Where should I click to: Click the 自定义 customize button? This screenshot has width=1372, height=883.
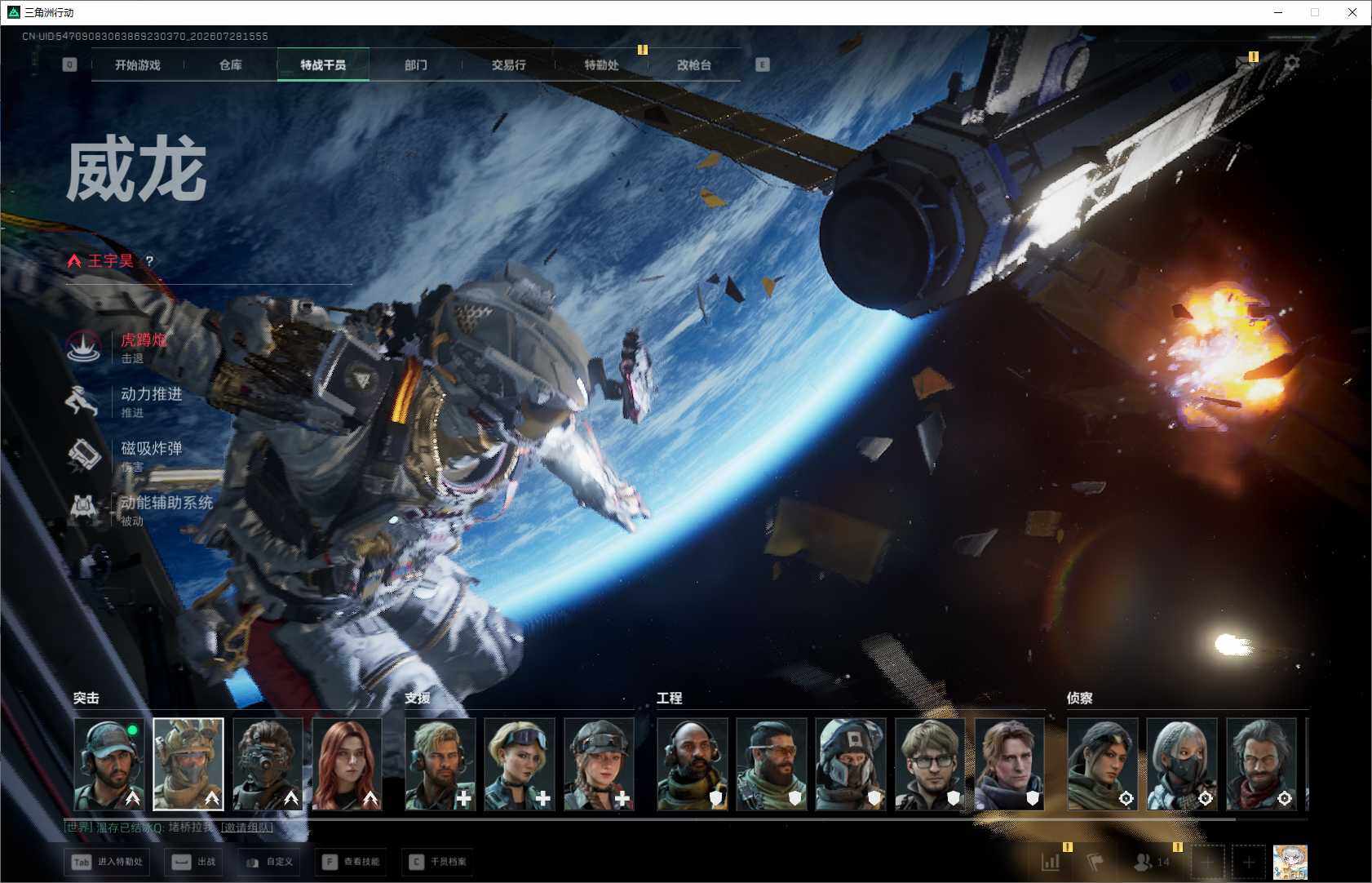coord(269,862)
